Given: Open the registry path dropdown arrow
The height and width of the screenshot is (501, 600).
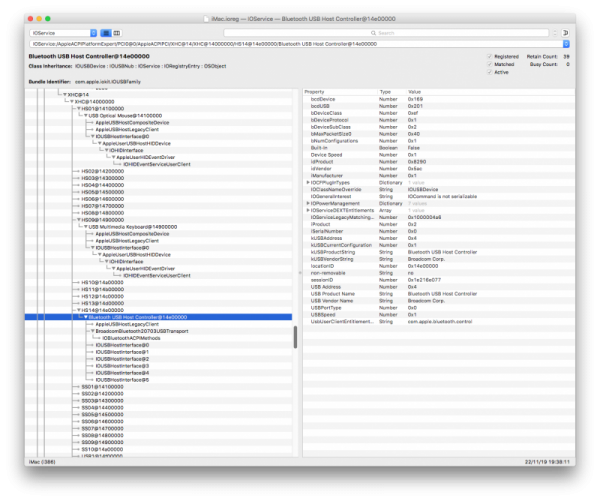Looking at the screenshot, I should click(566, 44).
